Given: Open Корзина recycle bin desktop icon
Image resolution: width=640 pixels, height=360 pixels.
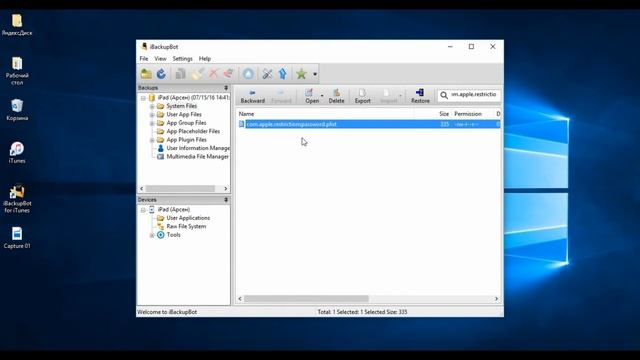Looking at the screenshot, I should 17,110.
